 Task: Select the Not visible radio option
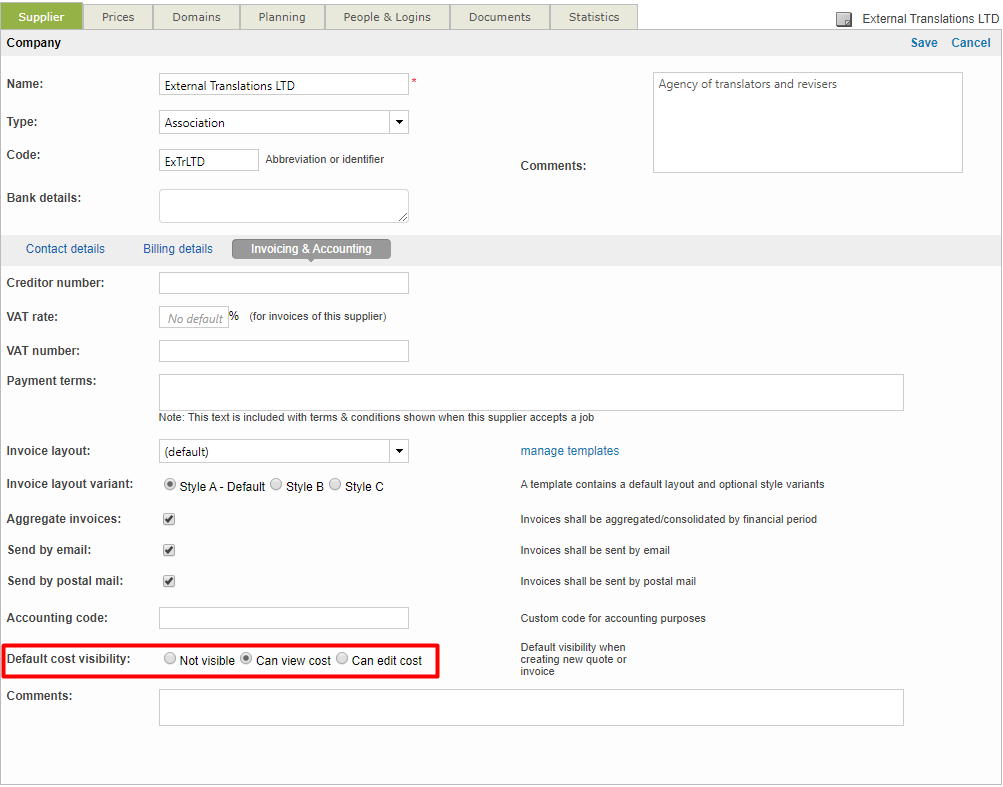coord(170,659)
